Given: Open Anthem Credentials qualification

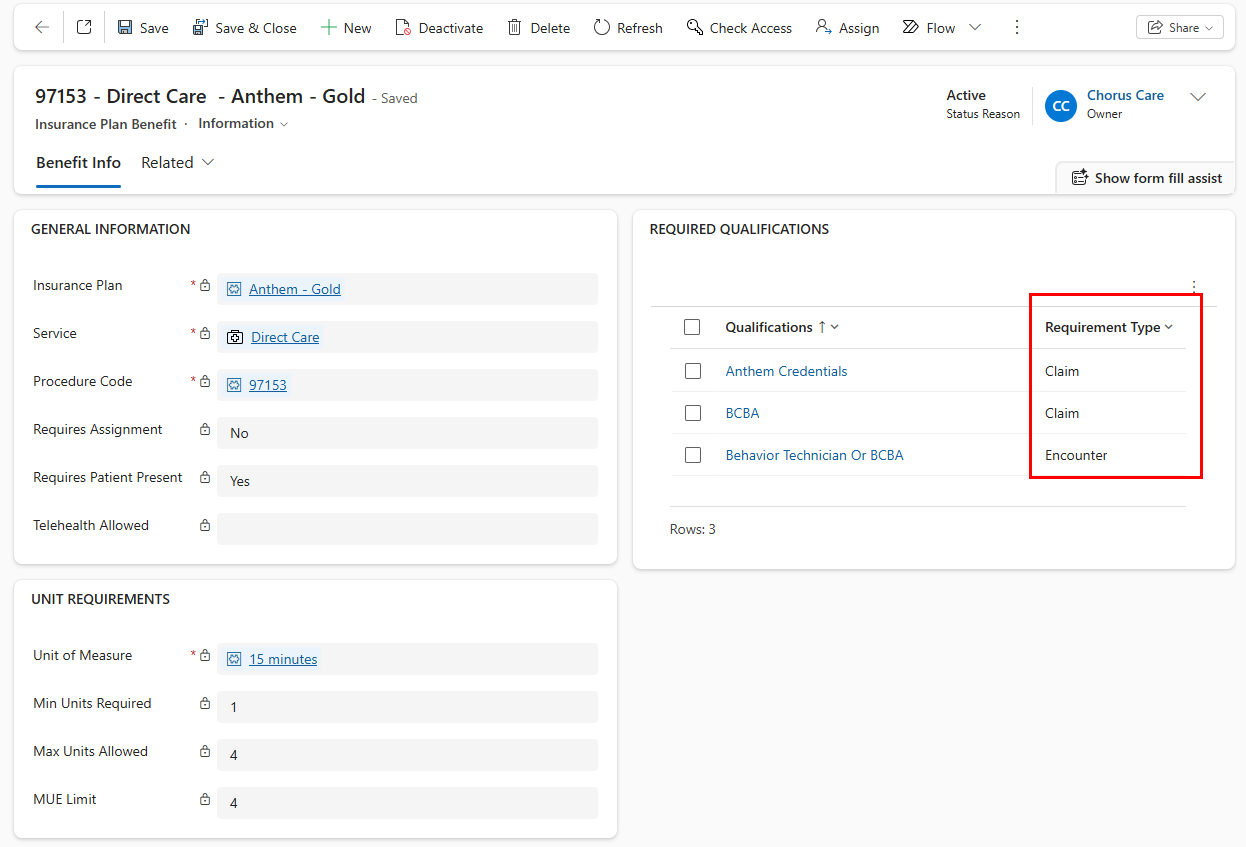Looking at the screenshot, I should 786,371.
